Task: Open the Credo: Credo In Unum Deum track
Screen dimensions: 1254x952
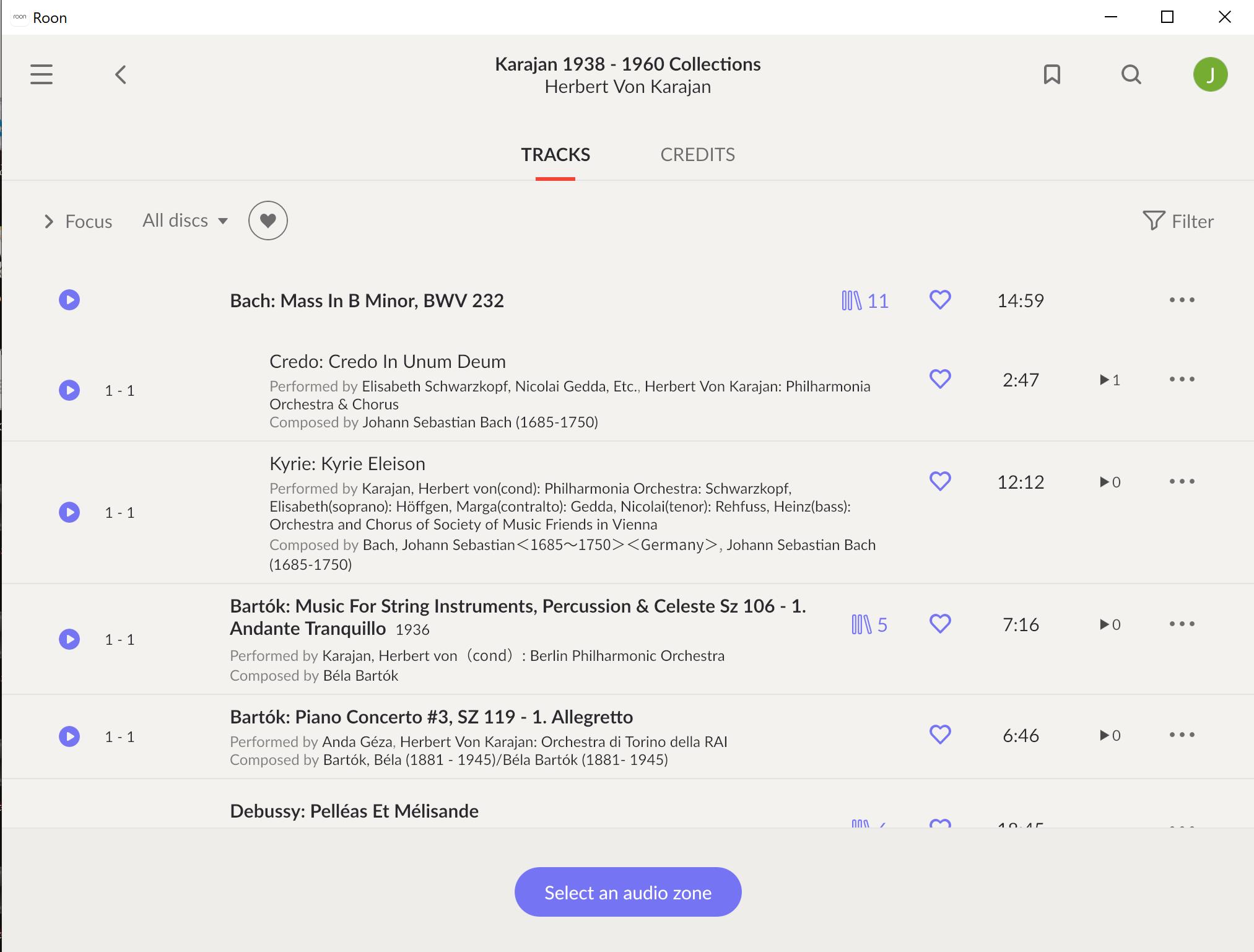Action: tap(388, 361)
